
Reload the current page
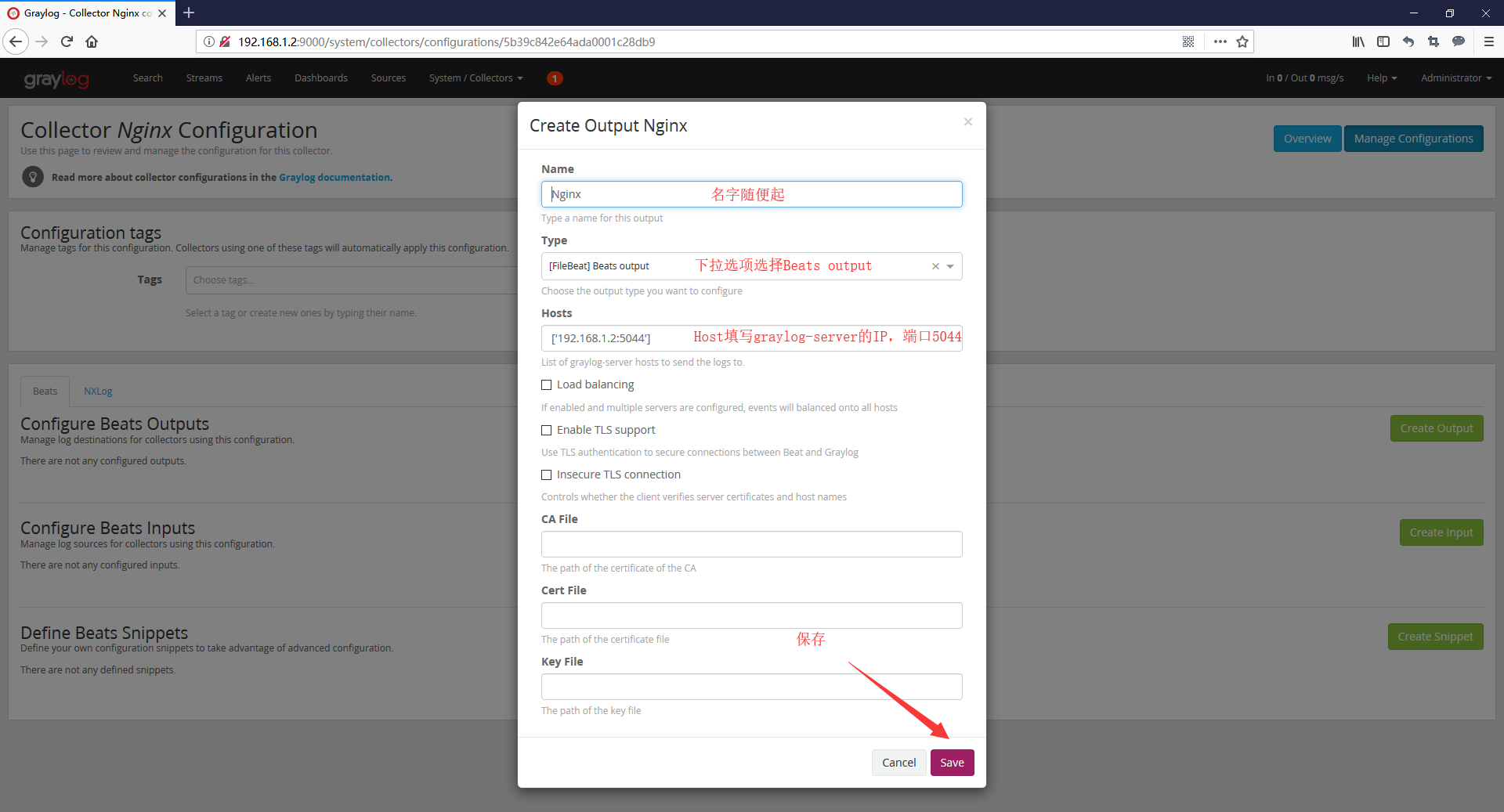point(67,42)
